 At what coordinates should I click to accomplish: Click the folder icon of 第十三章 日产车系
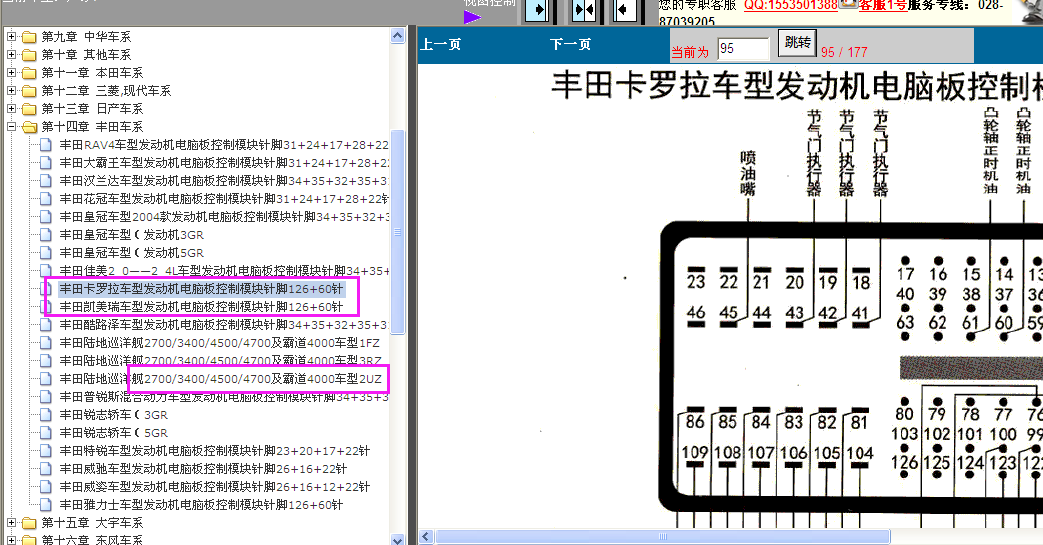[29, 108]
